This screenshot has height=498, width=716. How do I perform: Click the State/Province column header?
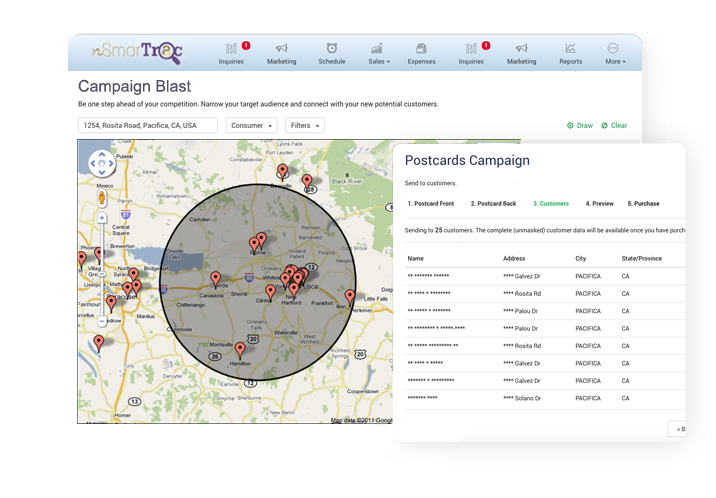642,258
